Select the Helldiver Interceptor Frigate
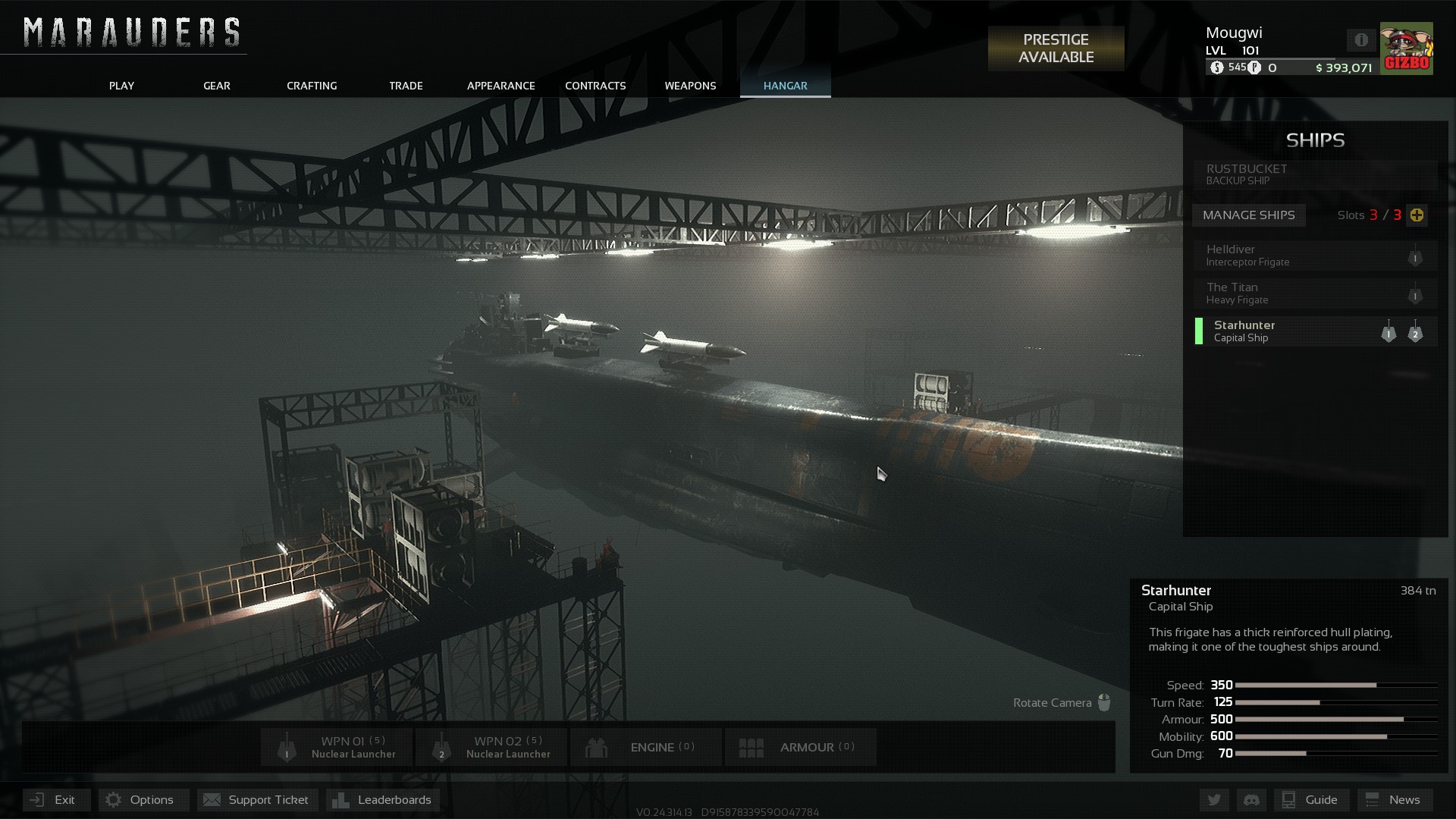This screenshot has height=819, width=1456. click(x=1289, y=256)
